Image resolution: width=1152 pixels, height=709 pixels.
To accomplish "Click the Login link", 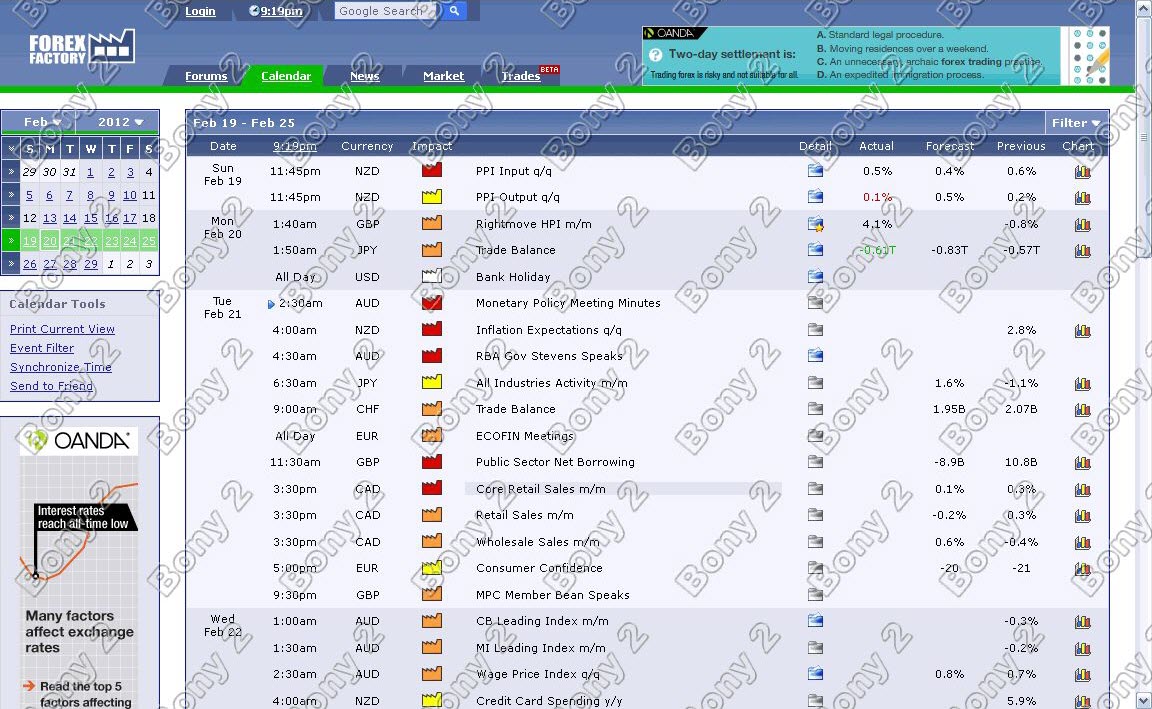I will [x=200, y=11].
